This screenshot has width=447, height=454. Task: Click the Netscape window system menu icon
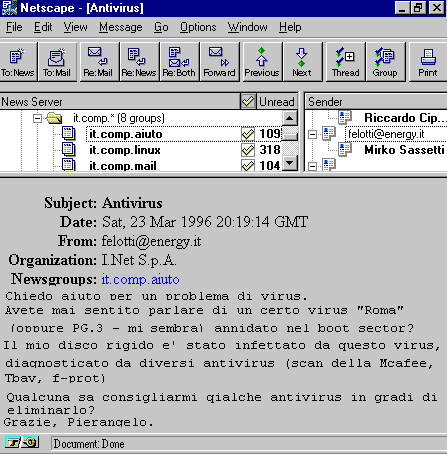point(9,8)
